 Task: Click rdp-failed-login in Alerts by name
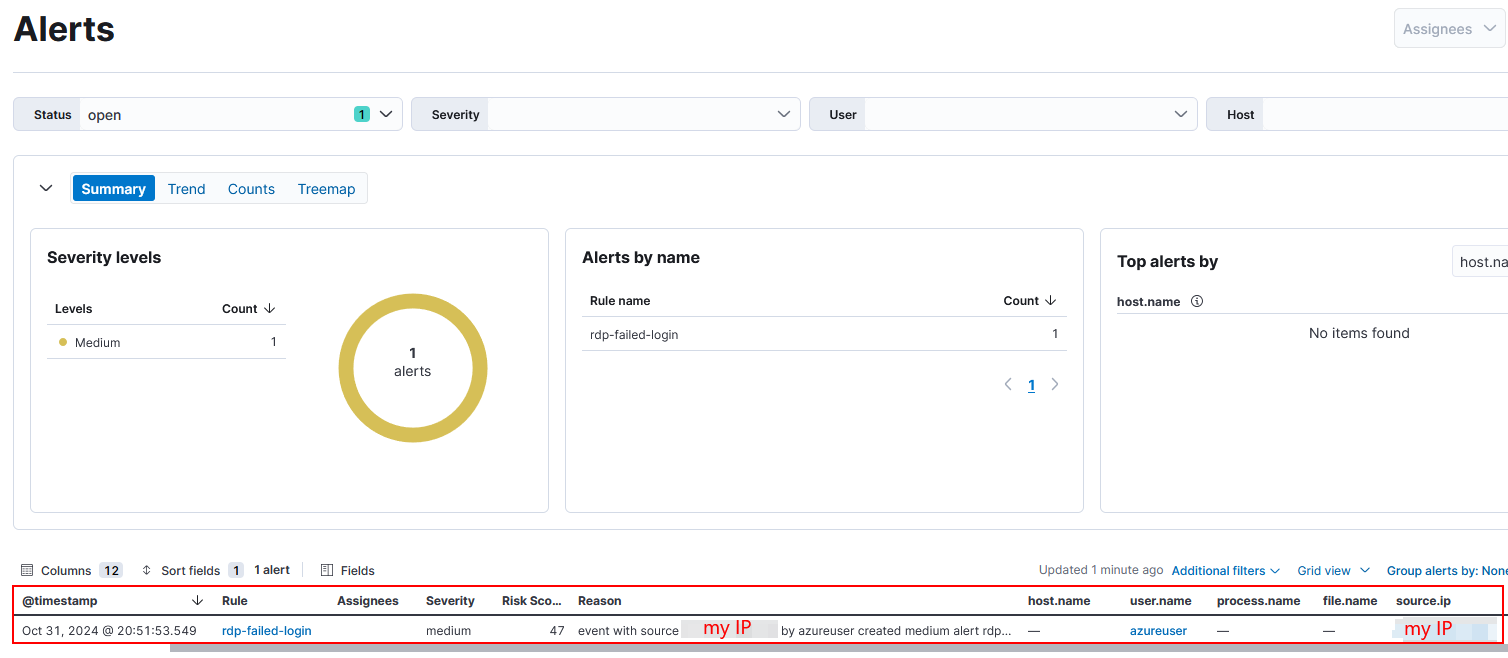[634, 334]
